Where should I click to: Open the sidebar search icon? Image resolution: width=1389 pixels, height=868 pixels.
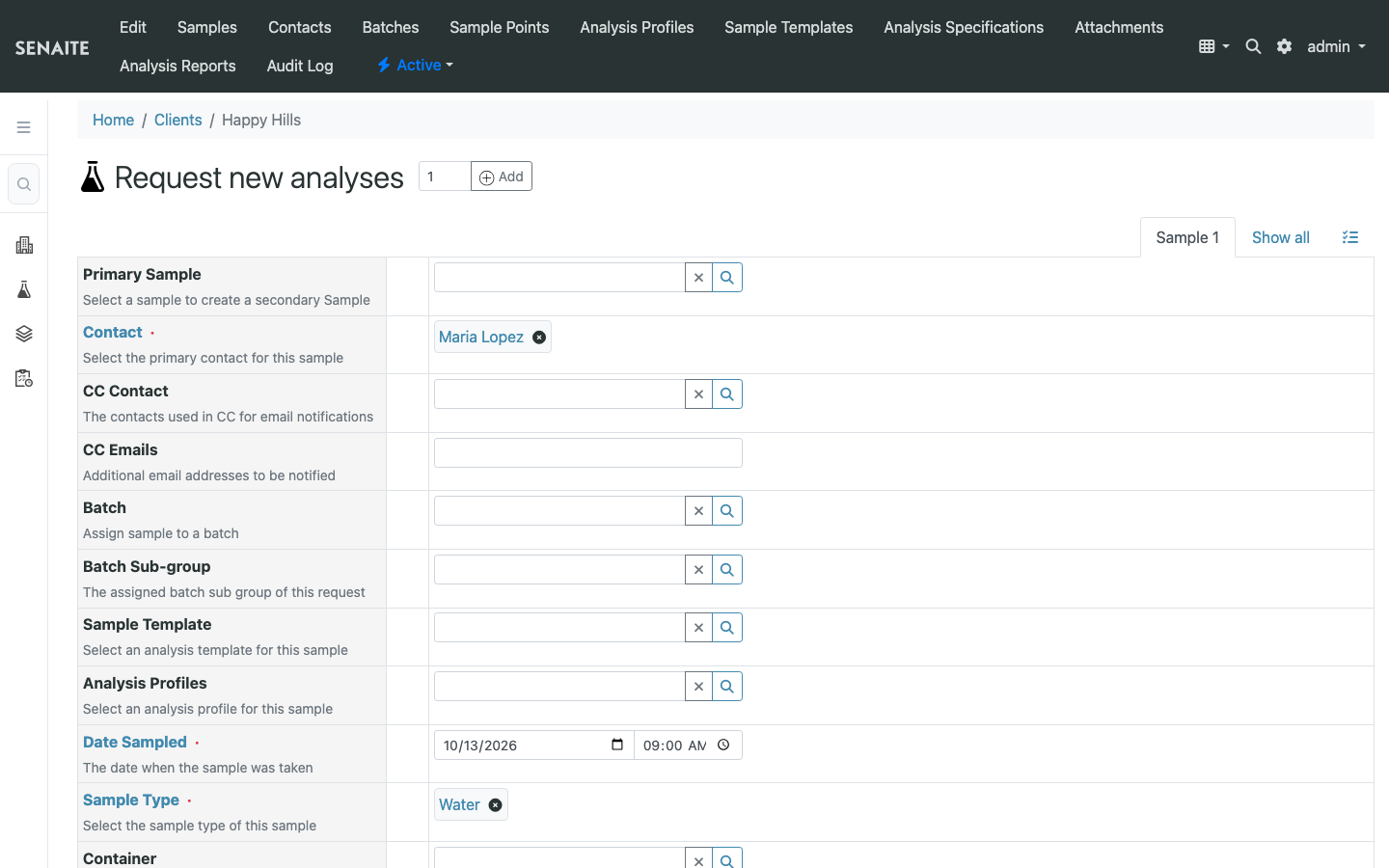(24, 184)
